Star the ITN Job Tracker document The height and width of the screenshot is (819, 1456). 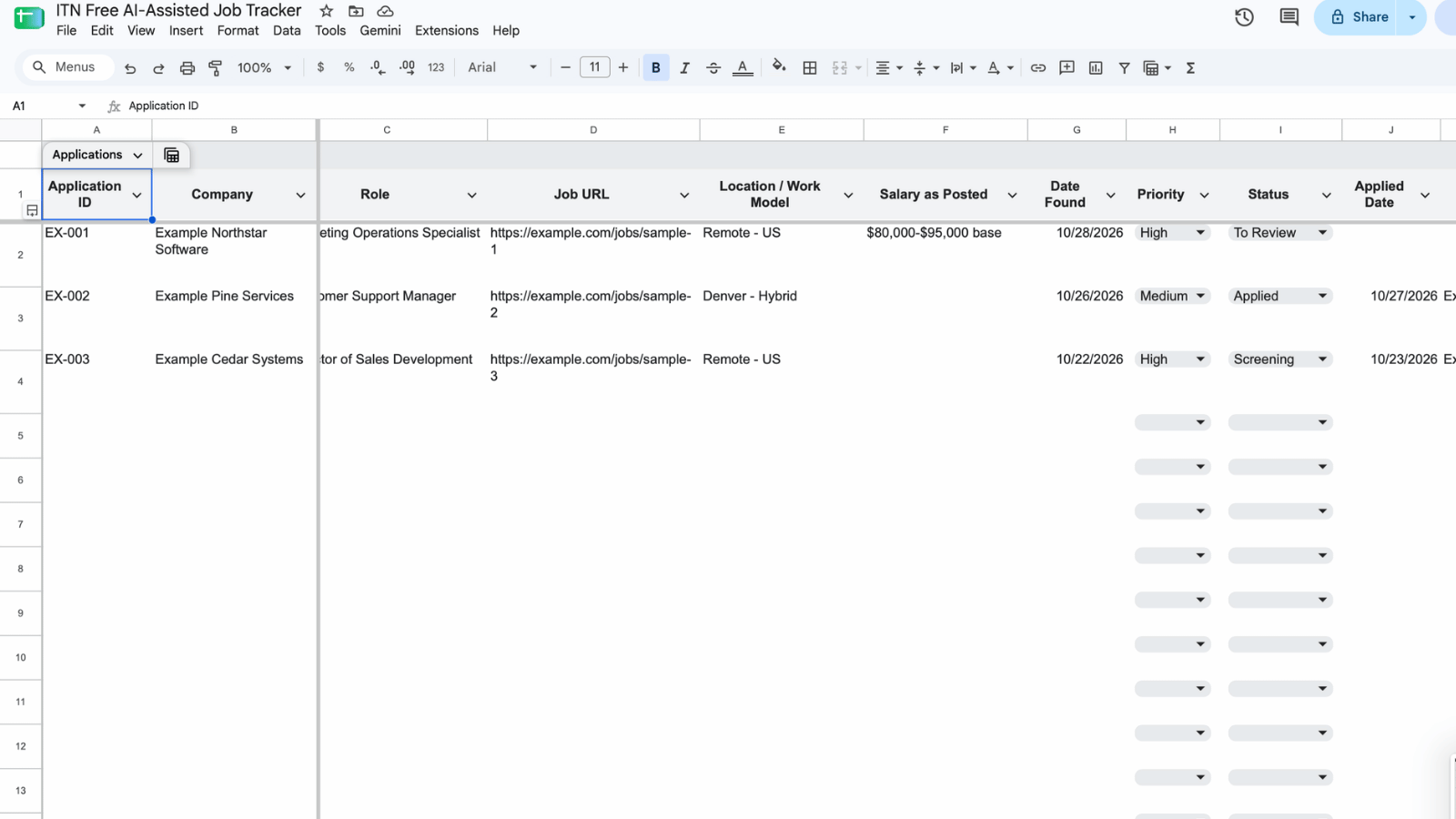click(327, 11)
